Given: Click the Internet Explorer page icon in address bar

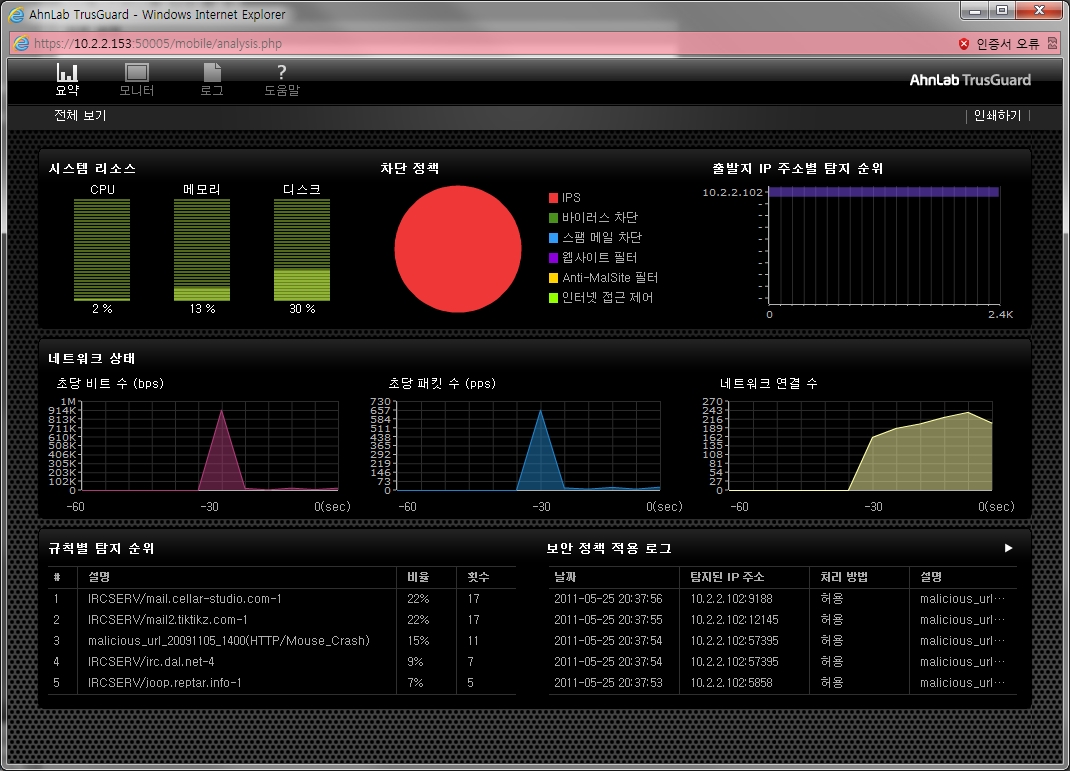Looking at the screenshot, I should coord(21,44).
